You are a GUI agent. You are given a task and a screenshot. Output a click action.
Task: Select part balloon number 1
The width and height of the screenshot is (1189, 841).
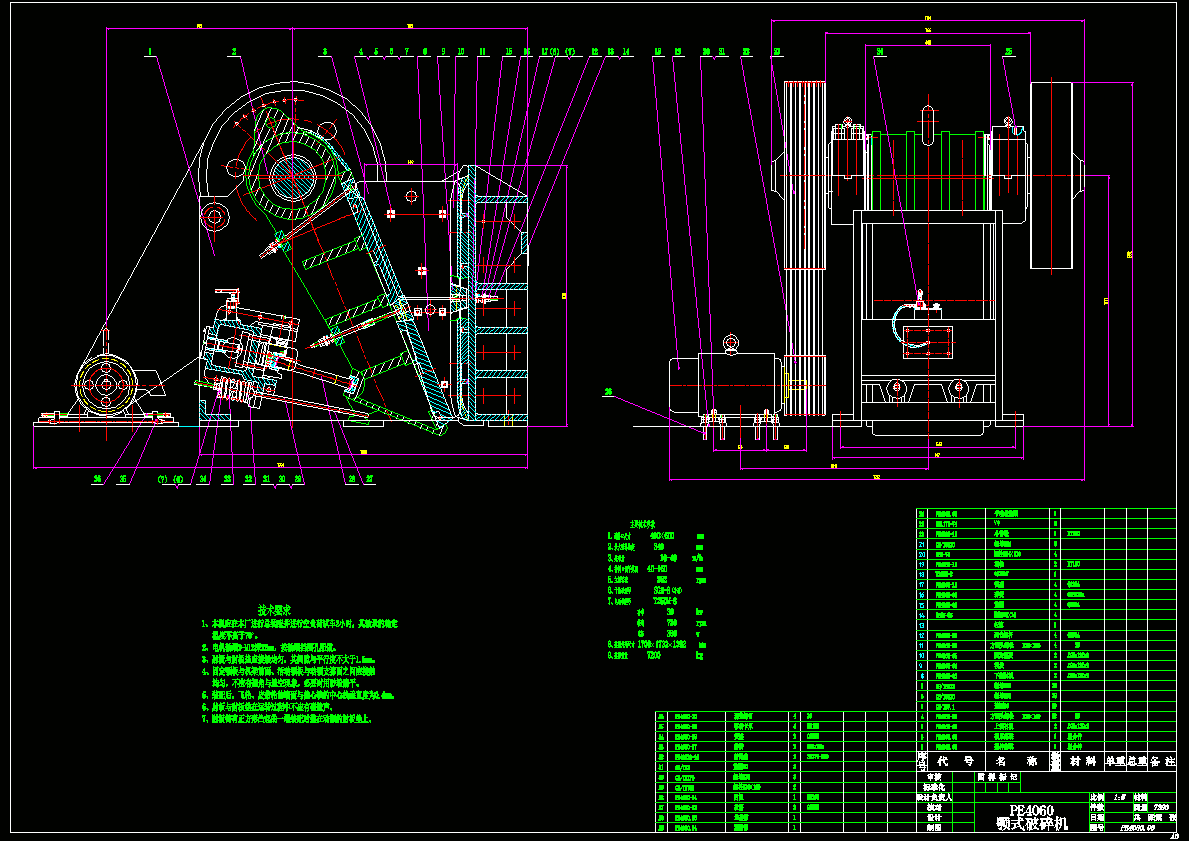pyautogui.click(x=150, y=52)
